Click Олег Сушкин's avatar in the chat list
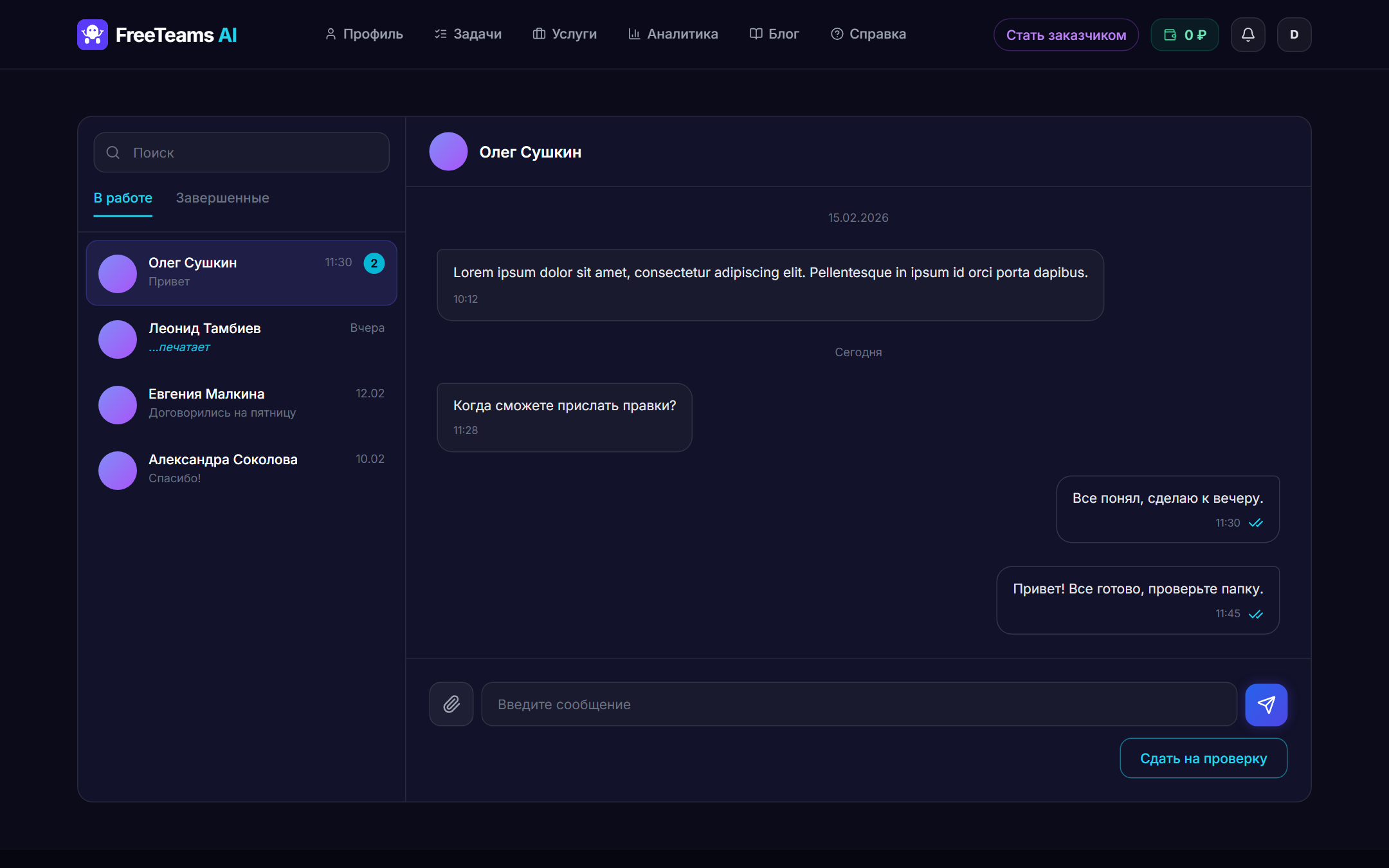Image resolution: width=1389 pixels, height=868 pixels. pos(118,274)
